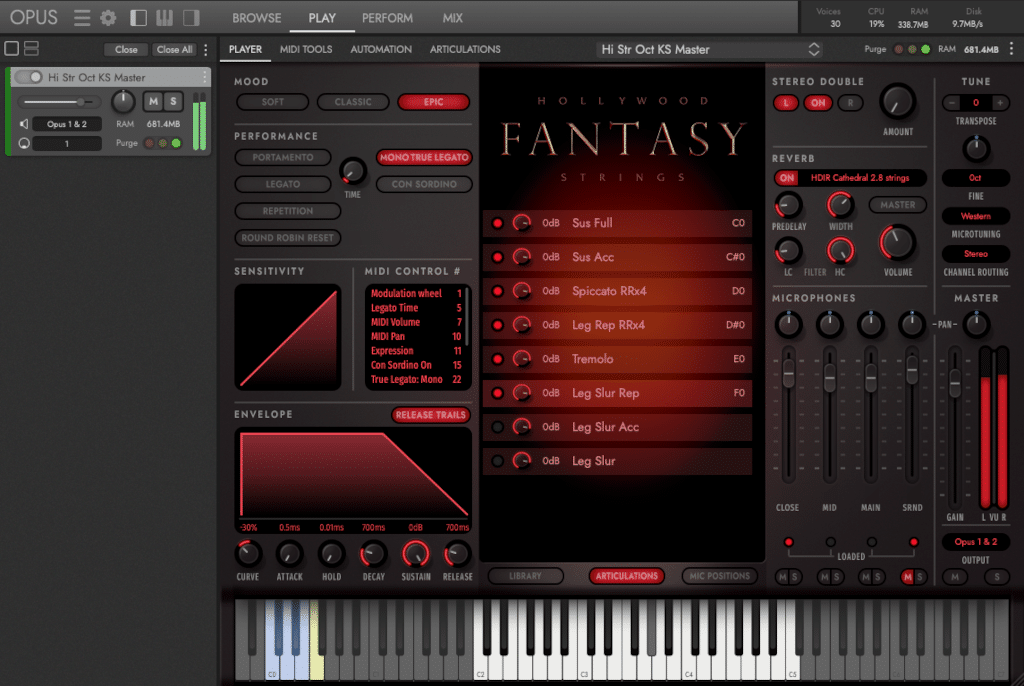Click the ROUND ROBIN RESET button

tap(287, 238)
